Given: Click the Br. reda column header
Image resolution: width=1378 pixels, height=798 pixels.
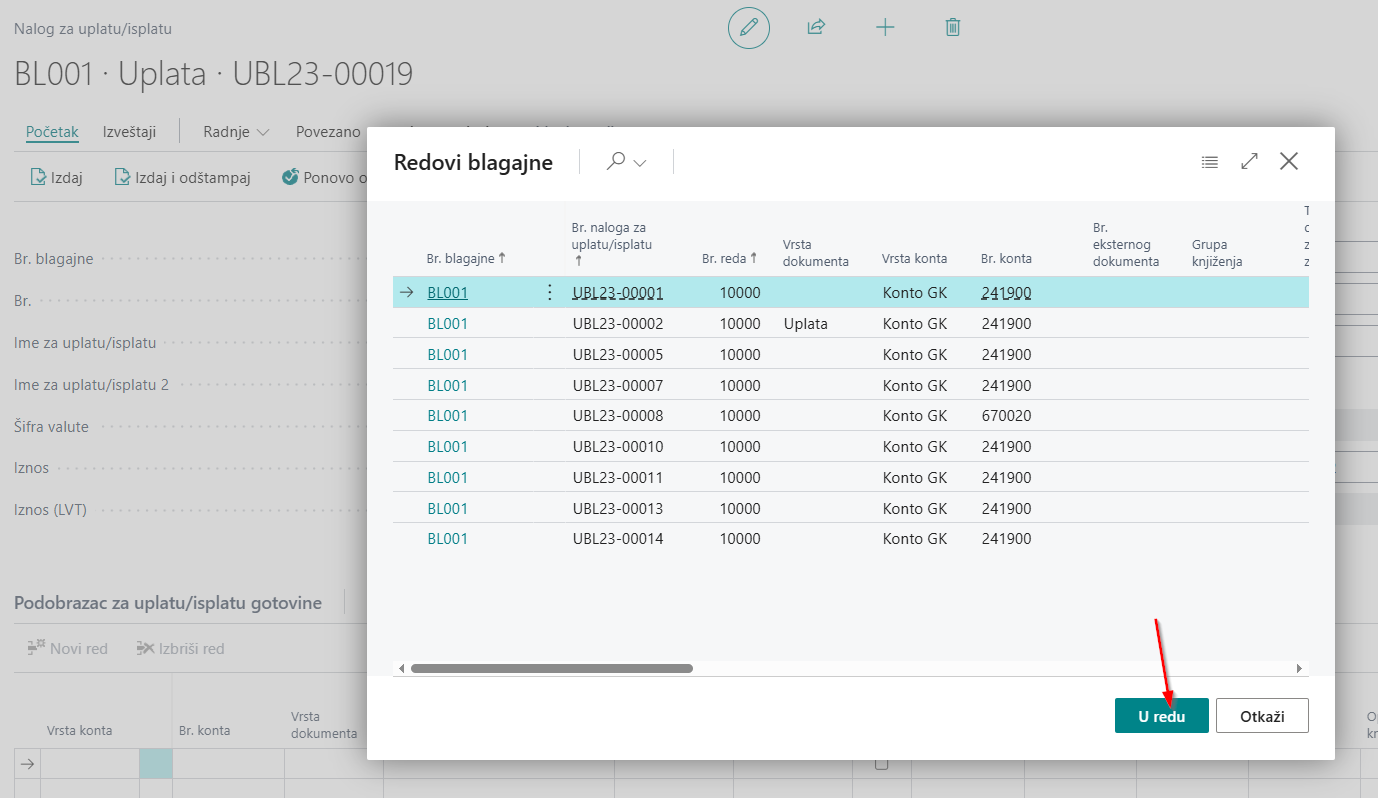Looking at the screenshot, I should pyautogui.click(x=729, y=258).
